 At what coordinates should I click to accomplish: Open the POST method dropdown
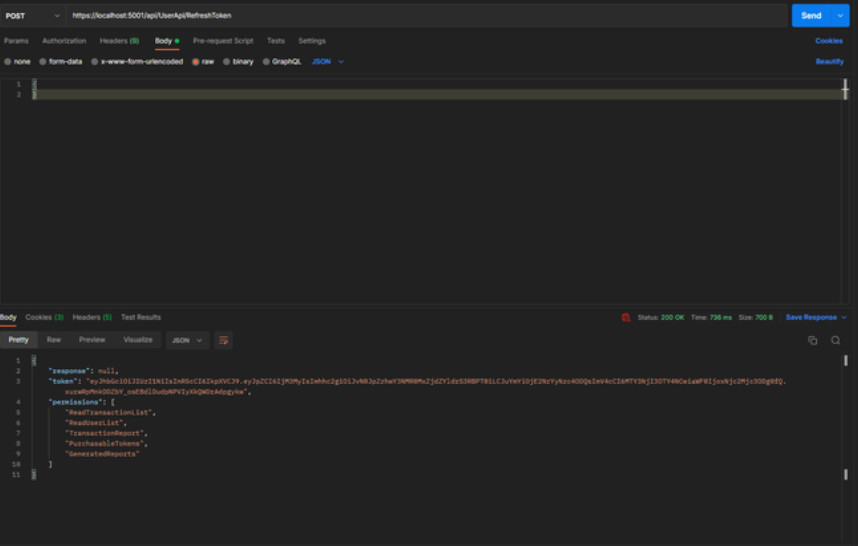33,16
